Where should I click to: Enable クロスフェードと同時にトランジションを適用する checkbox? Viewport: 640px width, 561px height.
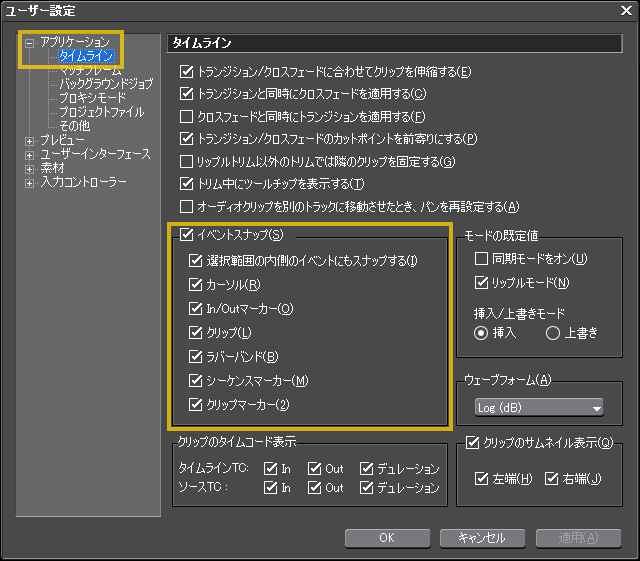click(x=187, y=117)
